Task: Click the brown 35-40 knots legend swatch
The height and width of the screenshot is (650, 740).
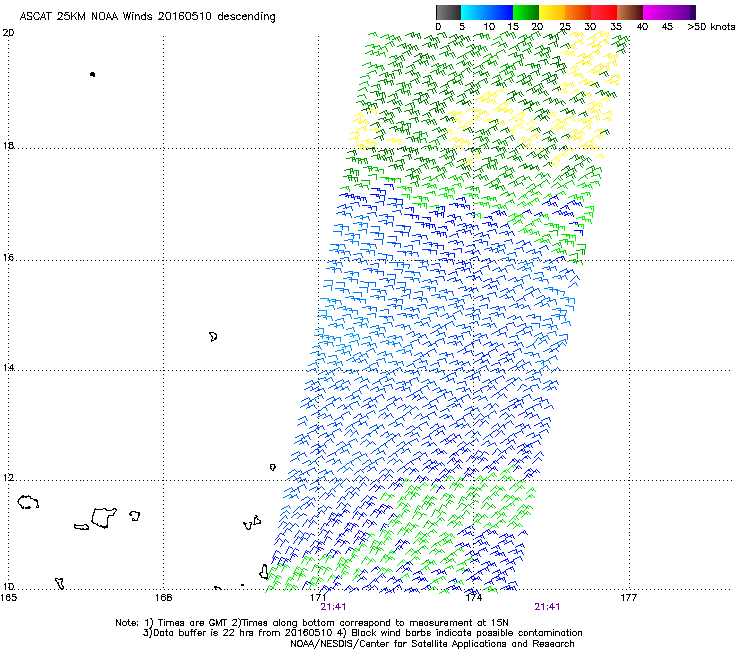Action: click(630, 12)
